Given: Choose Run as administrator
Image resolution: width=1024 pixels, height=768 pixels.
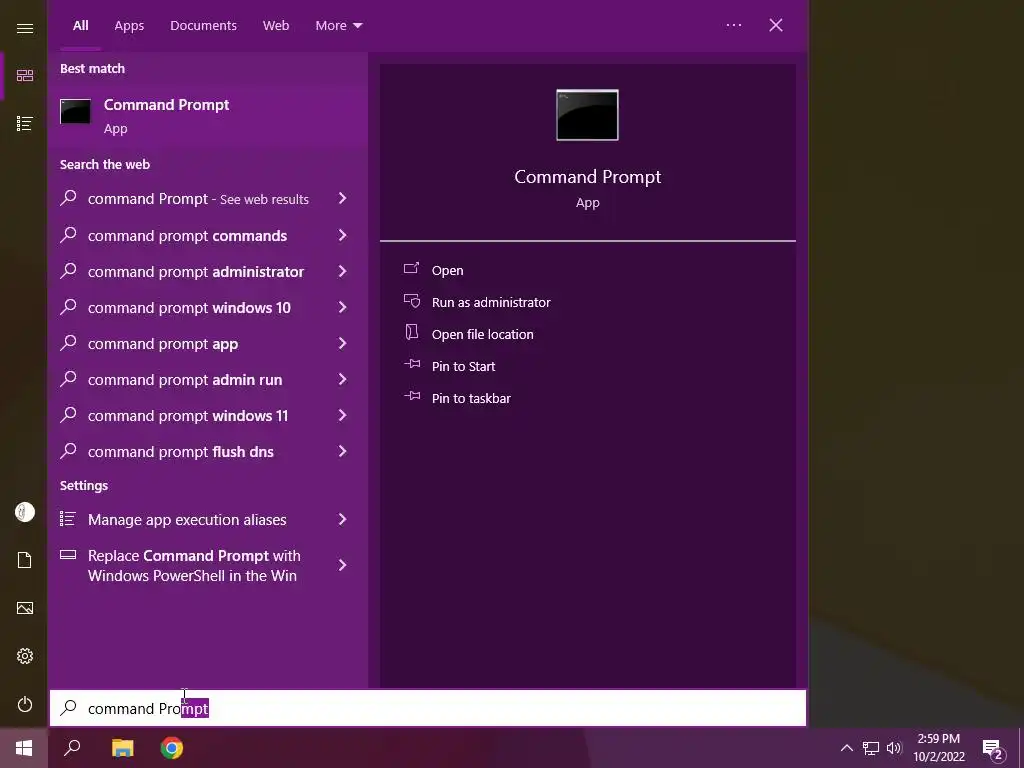Looking at the screenshot, I should pos(491,302).
